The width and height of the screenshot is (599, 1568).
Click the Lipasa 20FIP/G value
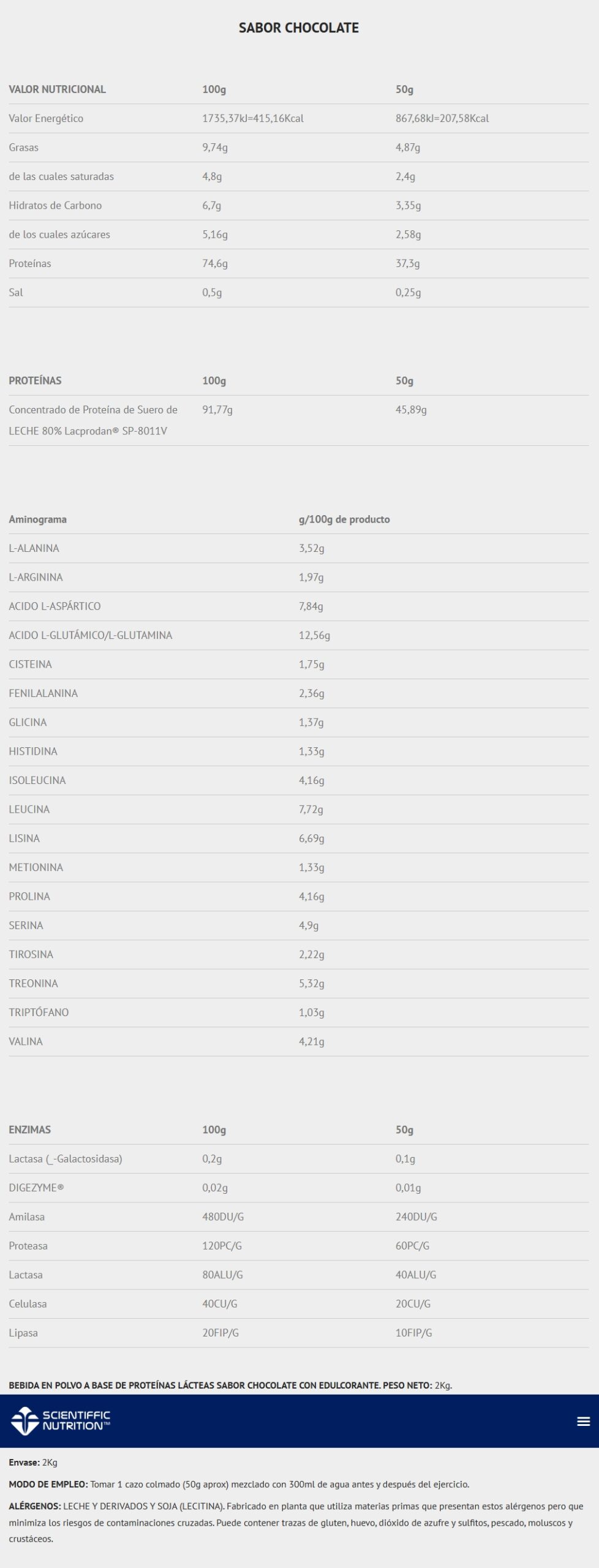(220, 1333)
